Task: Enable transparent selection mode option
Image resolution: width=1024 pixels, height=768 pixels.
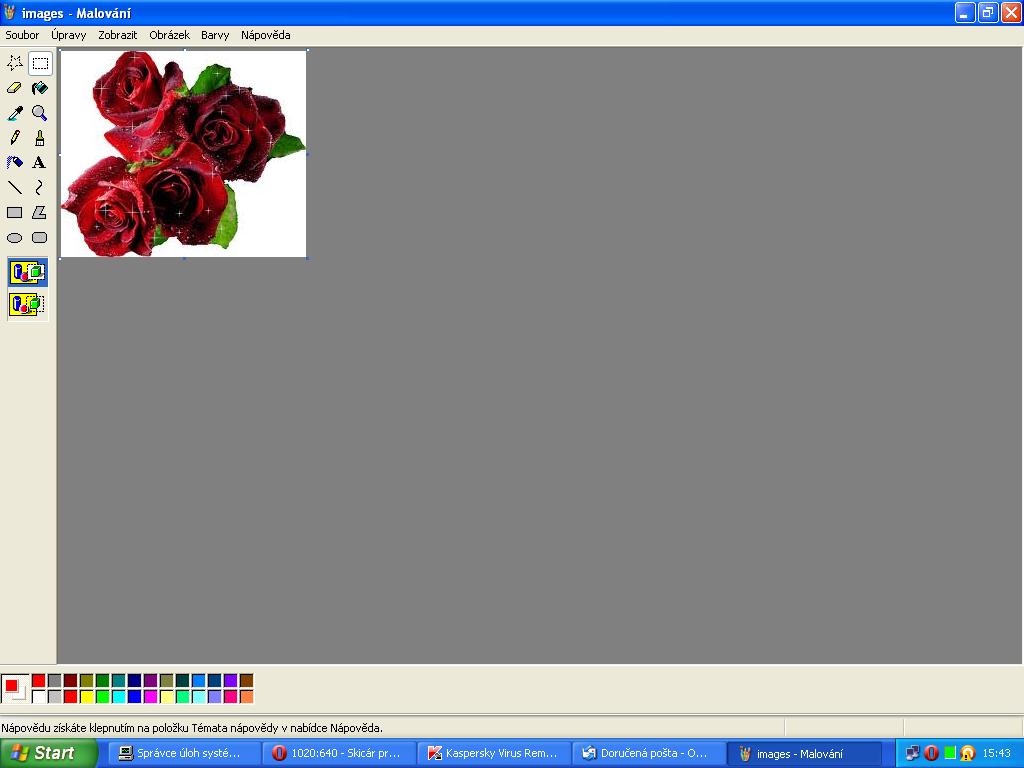Action: [x=28, y=304]
